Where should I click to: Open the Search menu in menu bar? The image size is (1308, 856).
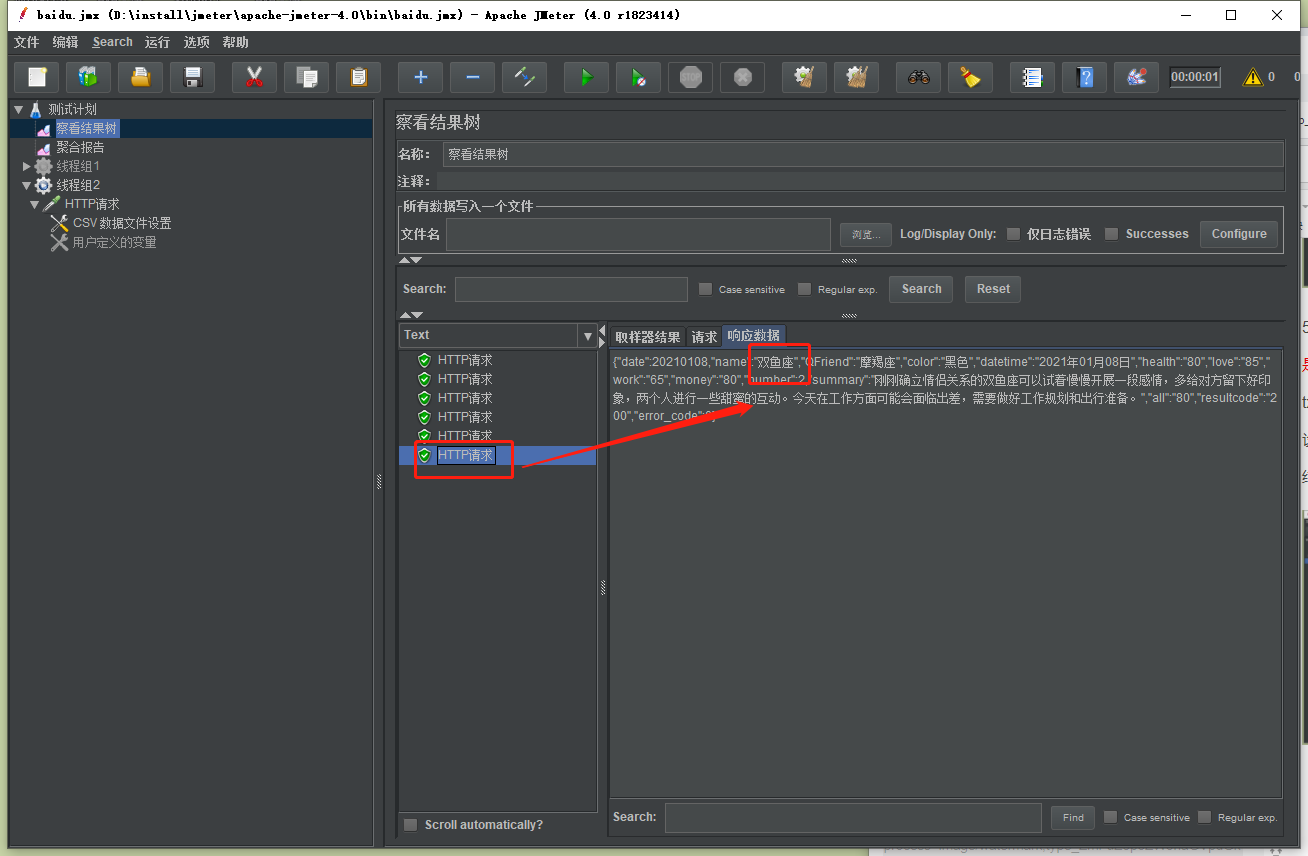[x=112, y=42]
